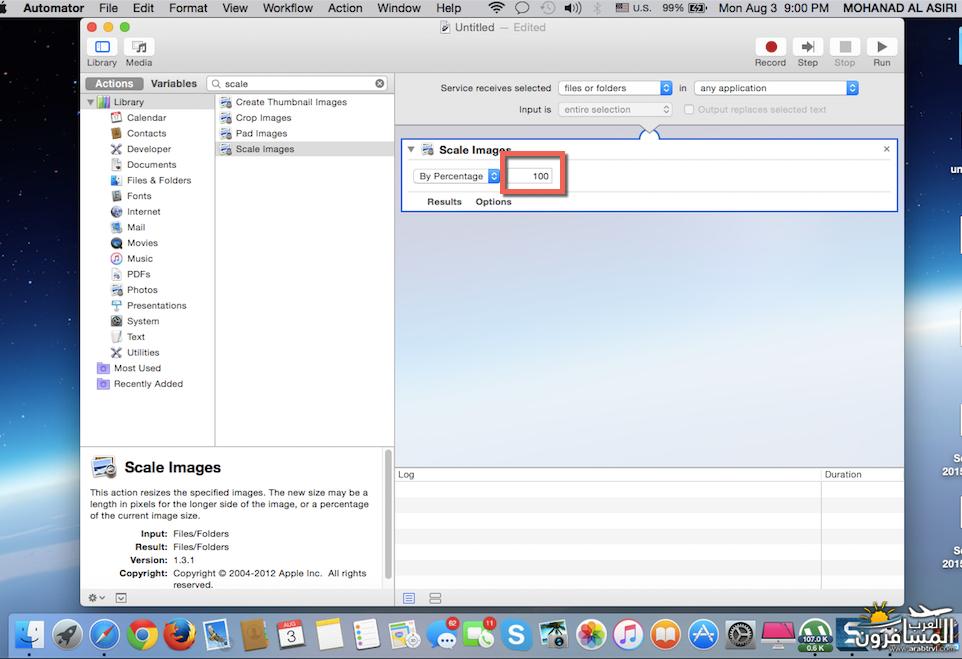Viewport: 962px width, 659px height.
Task: Open the File menu
Action: [108, 8]
